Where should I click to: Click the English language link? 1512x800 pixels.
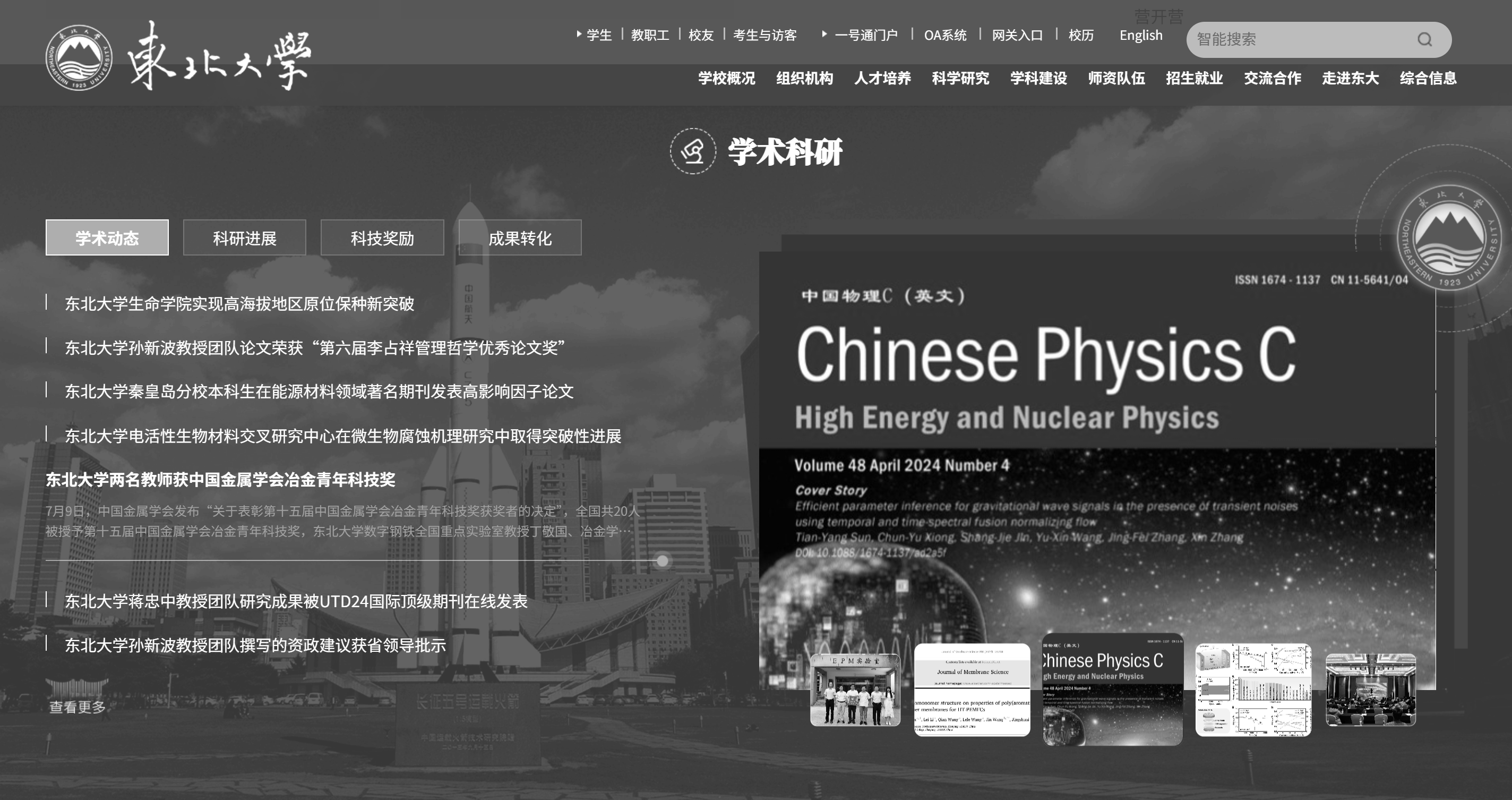tap(1140, 35)
